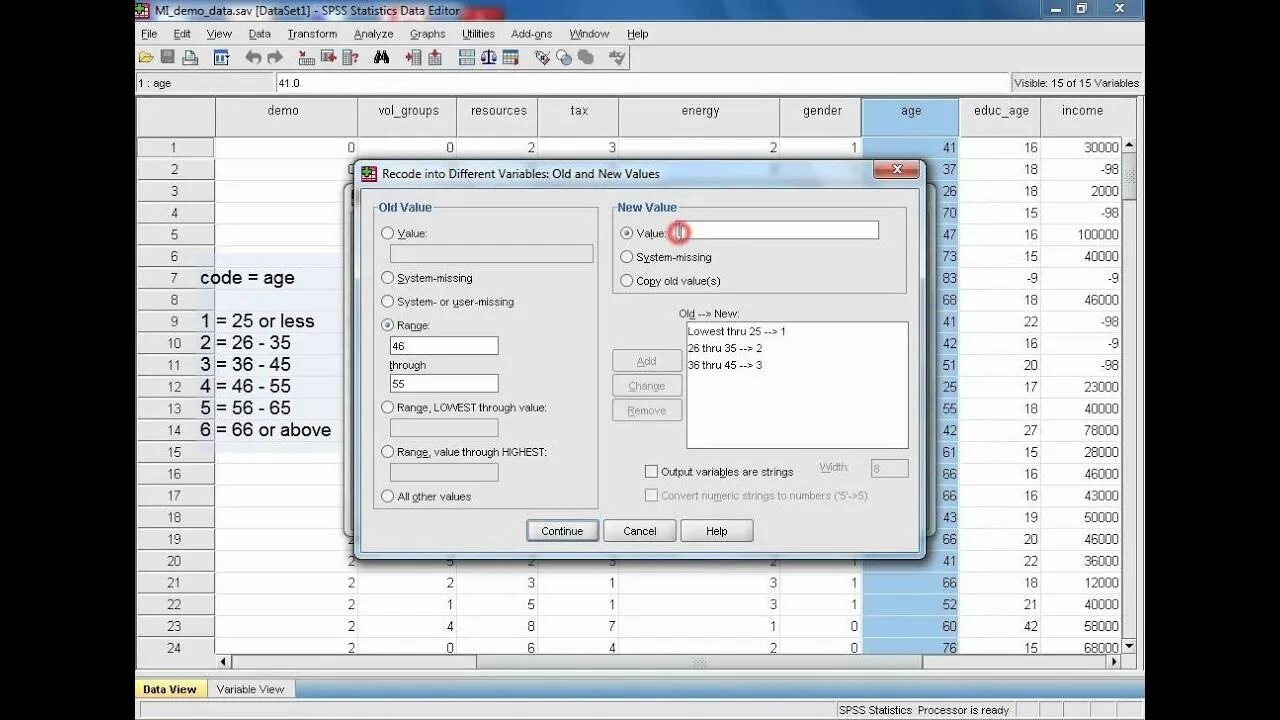
Task: Open the File menu
Action: click(149, 34)
